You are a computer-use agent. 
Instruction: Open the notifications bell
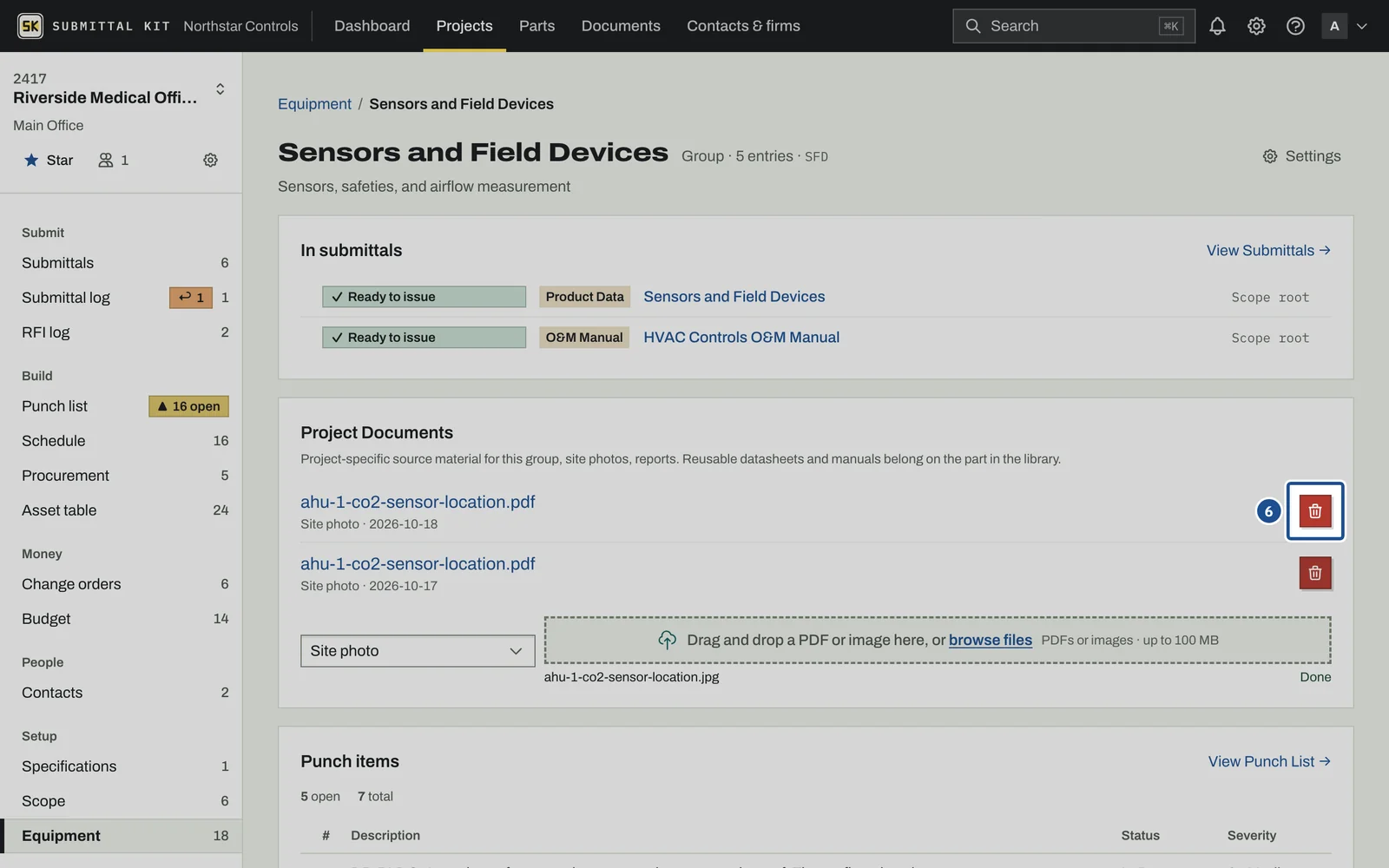[1217, 26]
